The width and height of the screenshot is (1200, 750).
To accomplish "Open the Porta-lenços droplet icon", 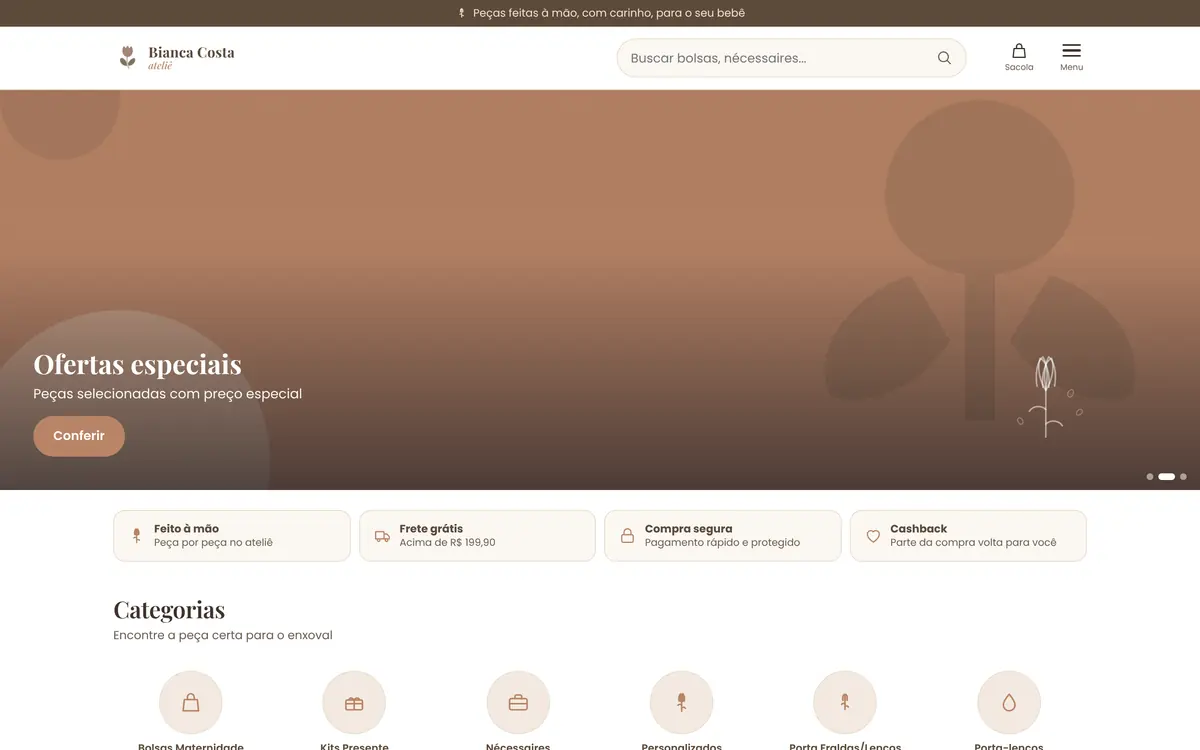I will click(1009, 703).
